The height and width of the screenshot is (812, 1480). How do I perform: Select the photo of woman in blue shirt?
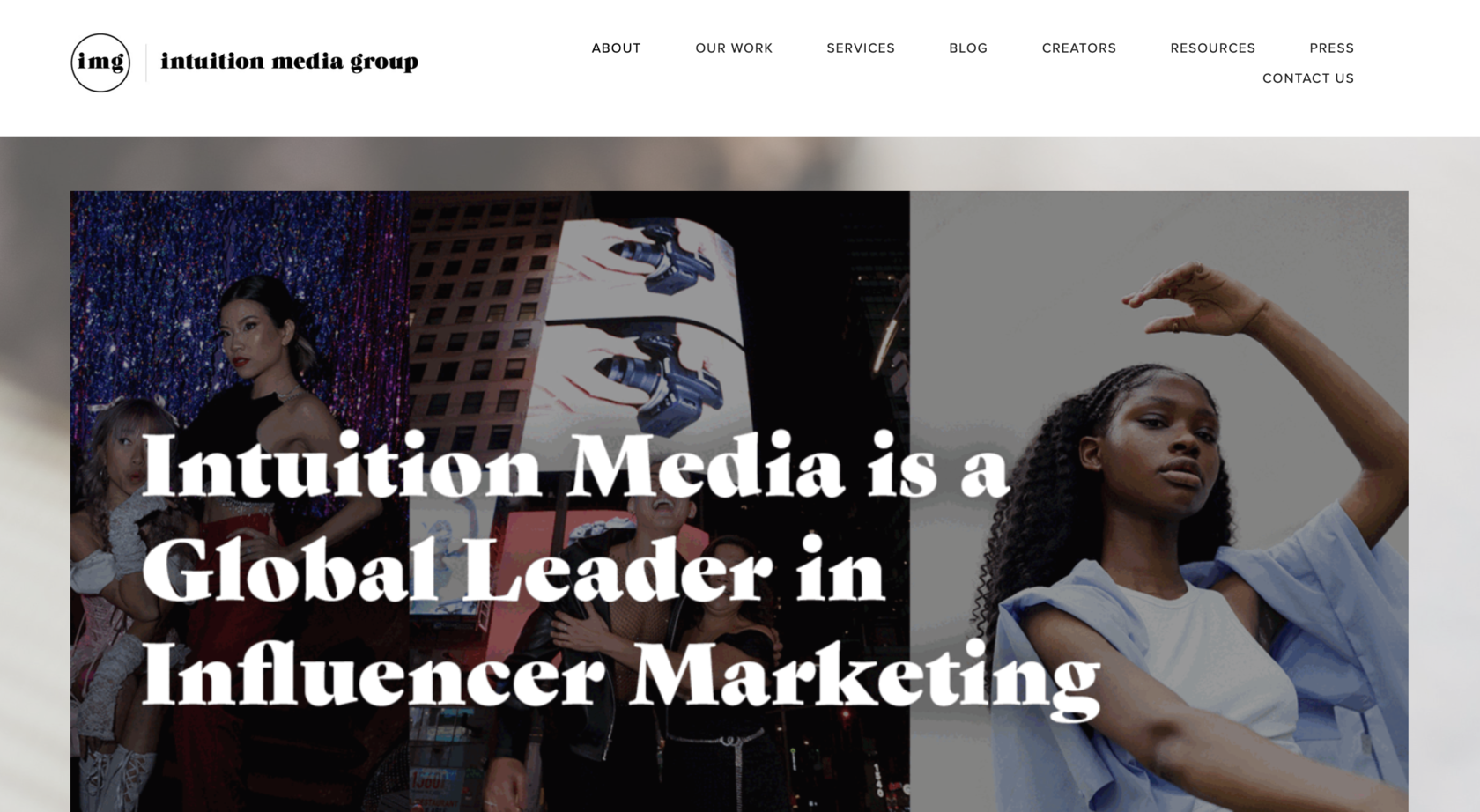1158,501
